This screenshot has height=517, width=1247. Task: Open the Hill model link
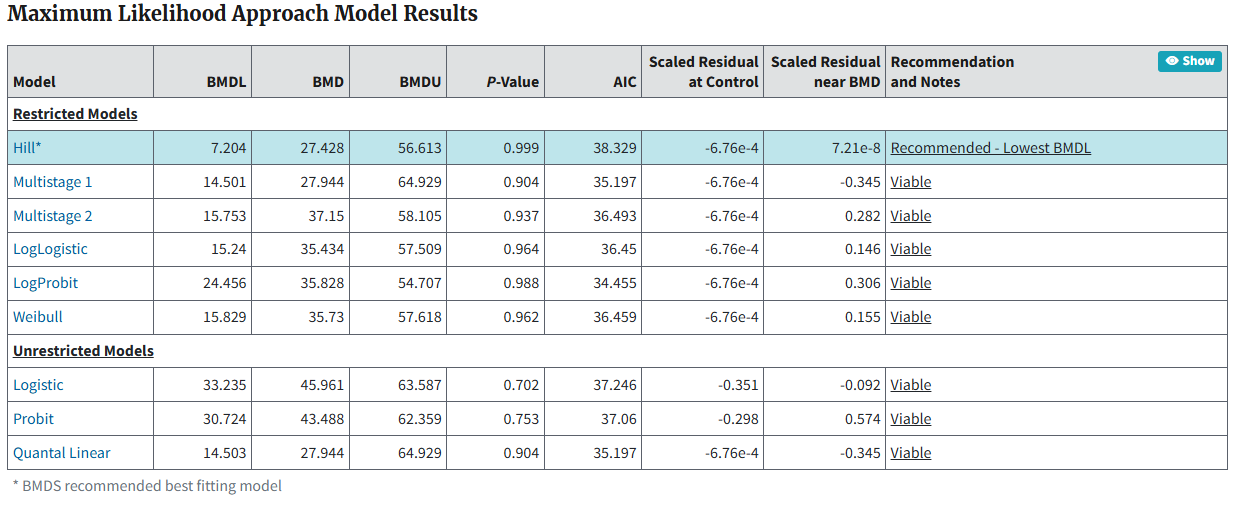pyautogui.click(x=27, y=148)
